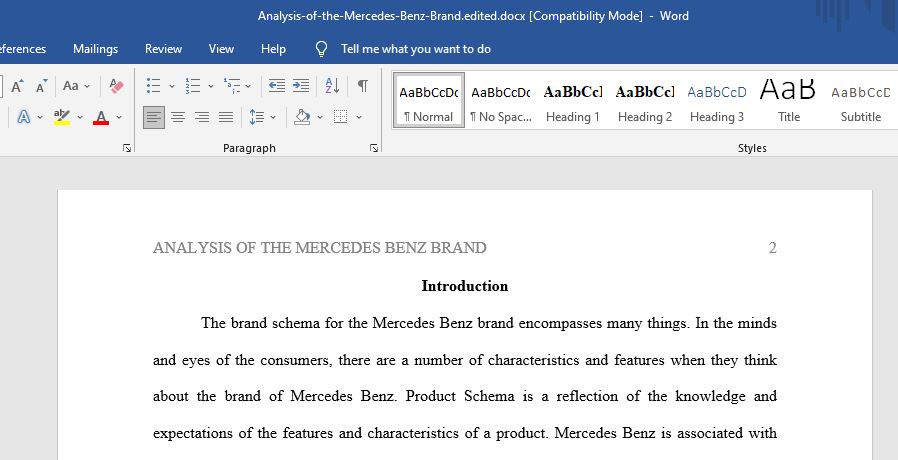
Task: Click the Introduction heading in document
Action: click(x=464, y=286)
